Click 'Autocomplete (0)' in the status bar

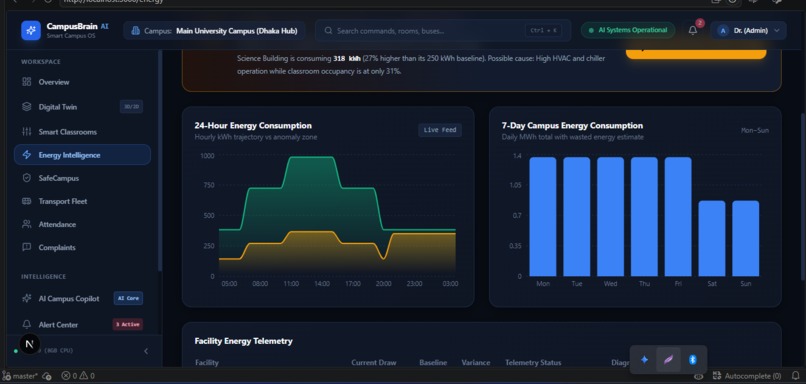pos(747,376)
